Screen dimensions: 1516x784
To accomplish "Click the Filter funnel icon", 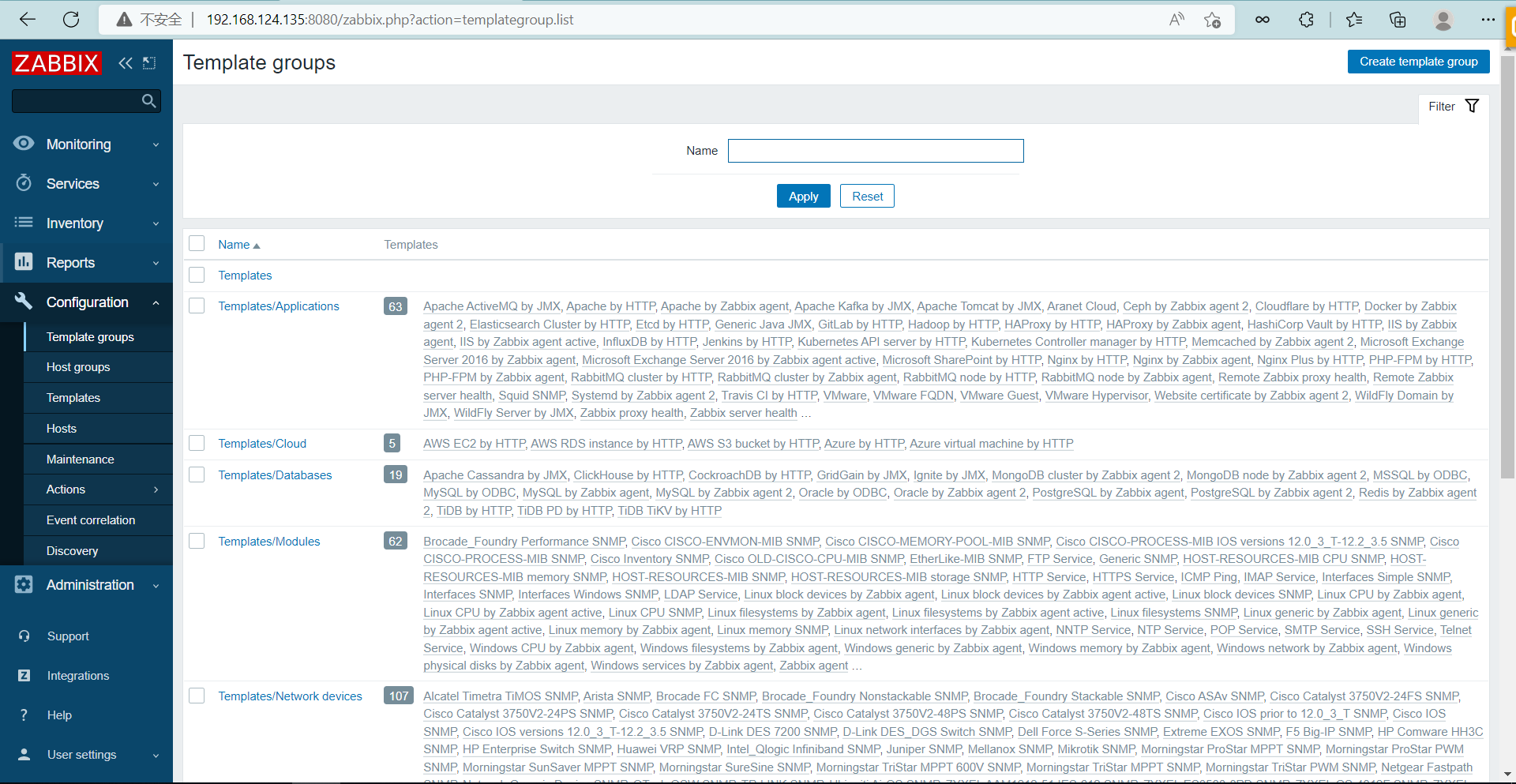I will (x=1472, y=106).
